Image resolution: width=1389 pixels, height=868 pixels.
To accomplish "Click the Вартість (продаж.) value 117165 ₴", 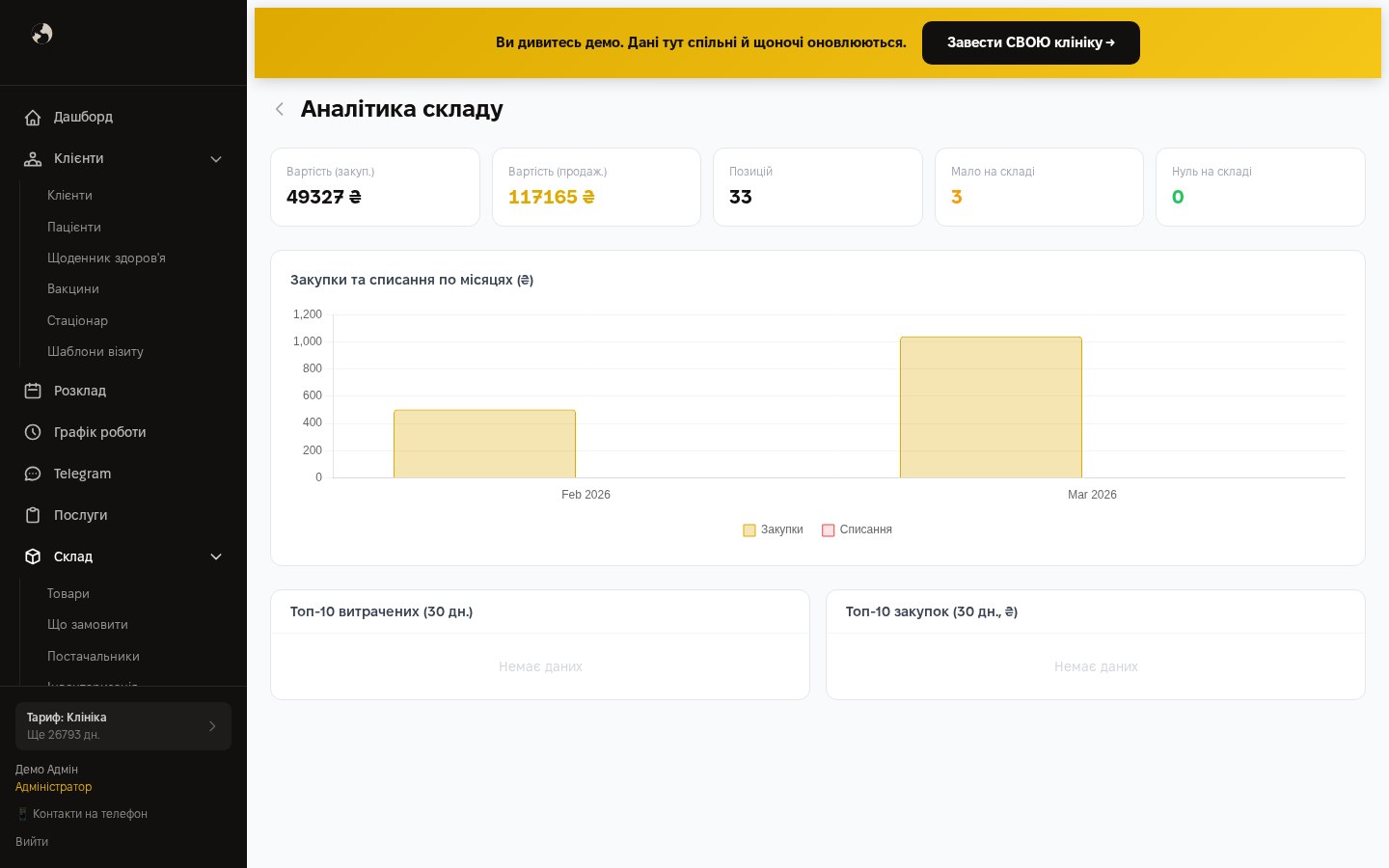I will (x=552, y=197).
